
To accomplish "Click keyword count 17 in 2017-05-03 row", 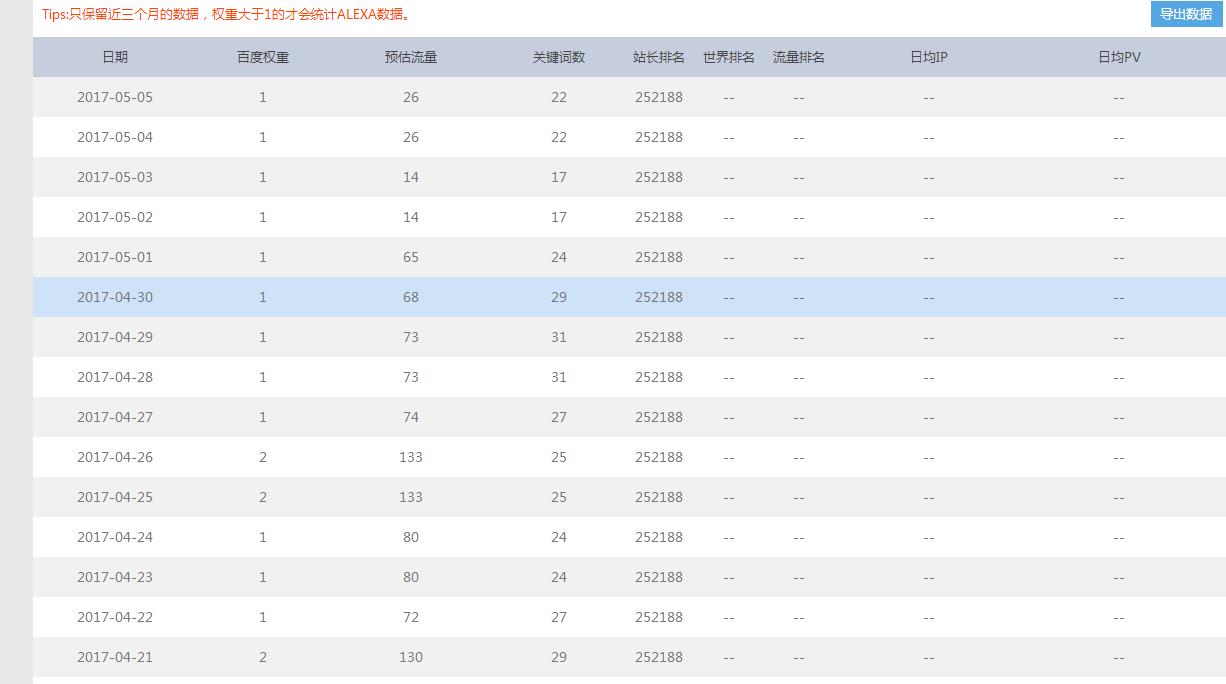I will [559, 177].
